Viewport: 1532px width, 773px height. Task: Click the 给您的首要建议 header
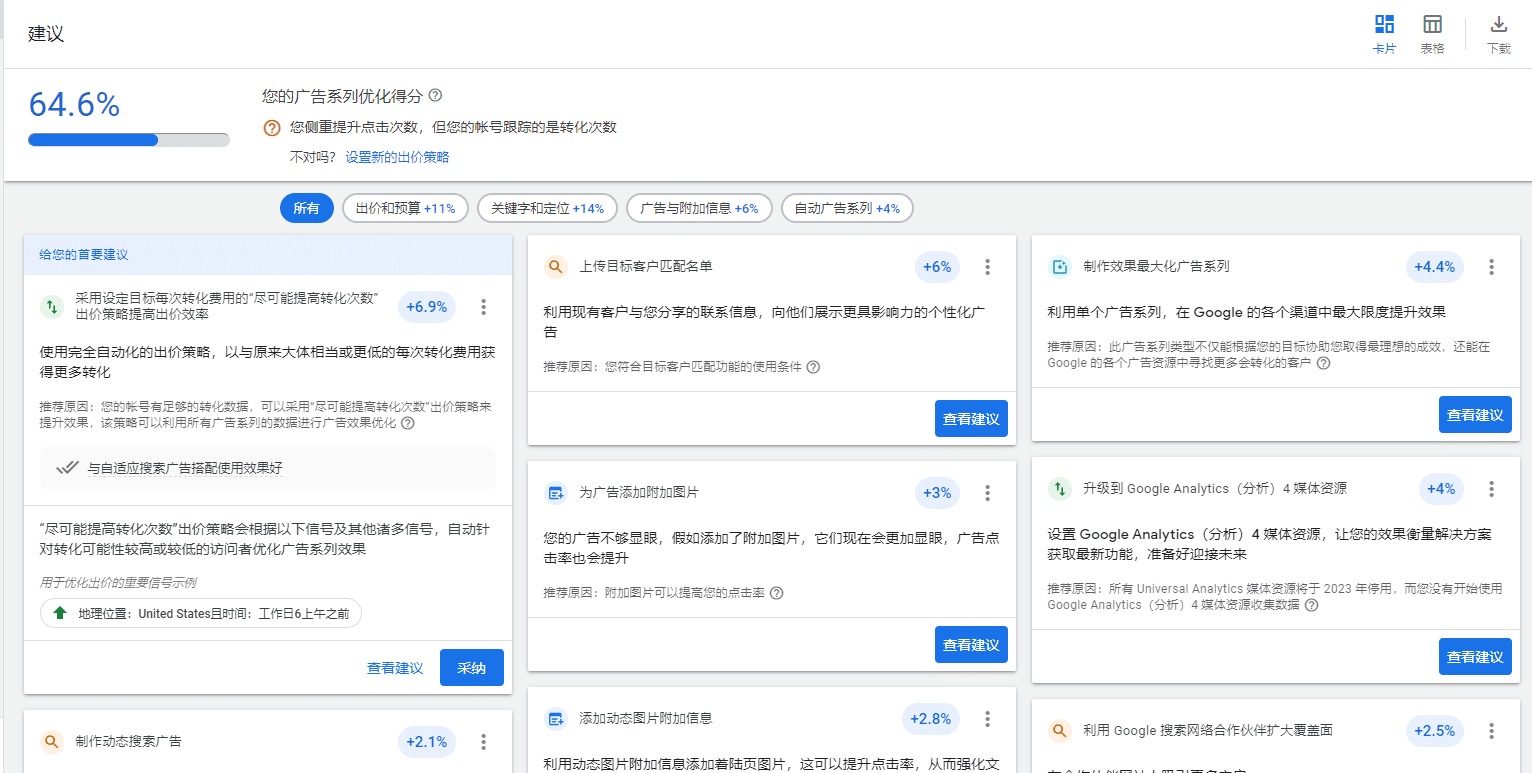[84, 255]
